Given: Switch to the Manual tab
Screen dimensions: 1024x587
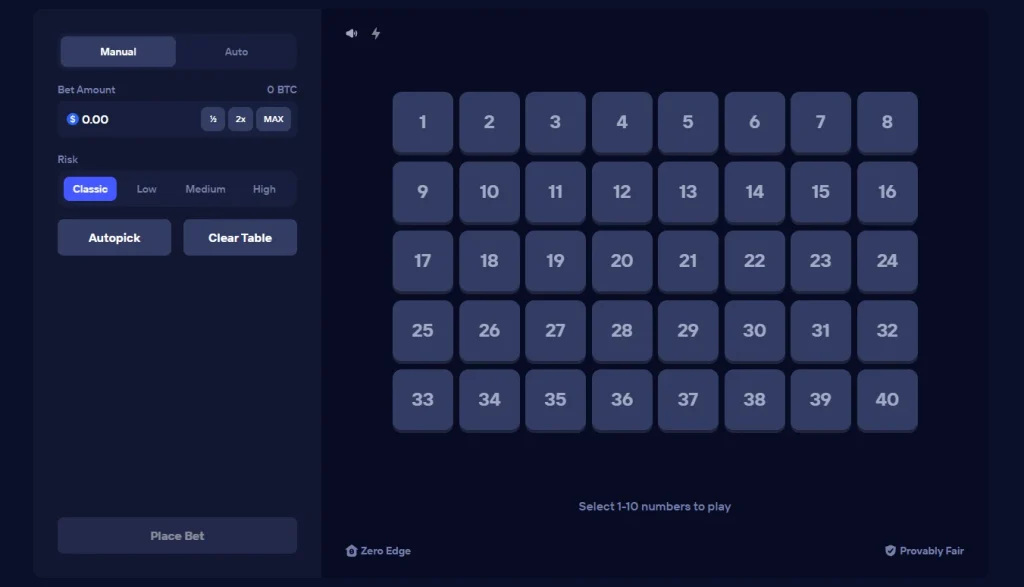Looking at the screenshot, I should [118, 52].
